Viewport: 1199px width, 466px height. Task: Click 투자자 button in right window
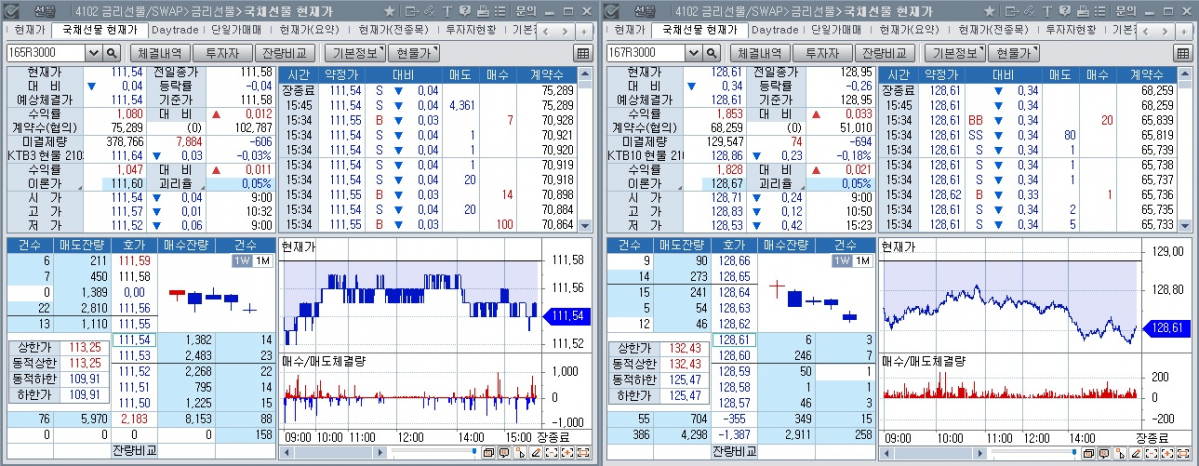pyautogui.click(x=824, y=53)
